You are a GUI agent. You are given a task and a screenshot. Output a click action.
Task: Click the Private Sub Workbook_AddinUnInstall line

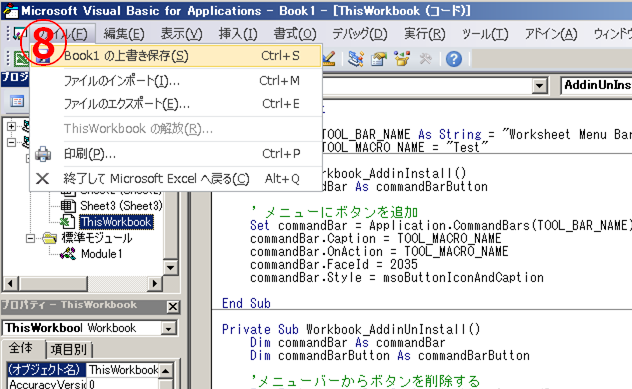[351, 330]
